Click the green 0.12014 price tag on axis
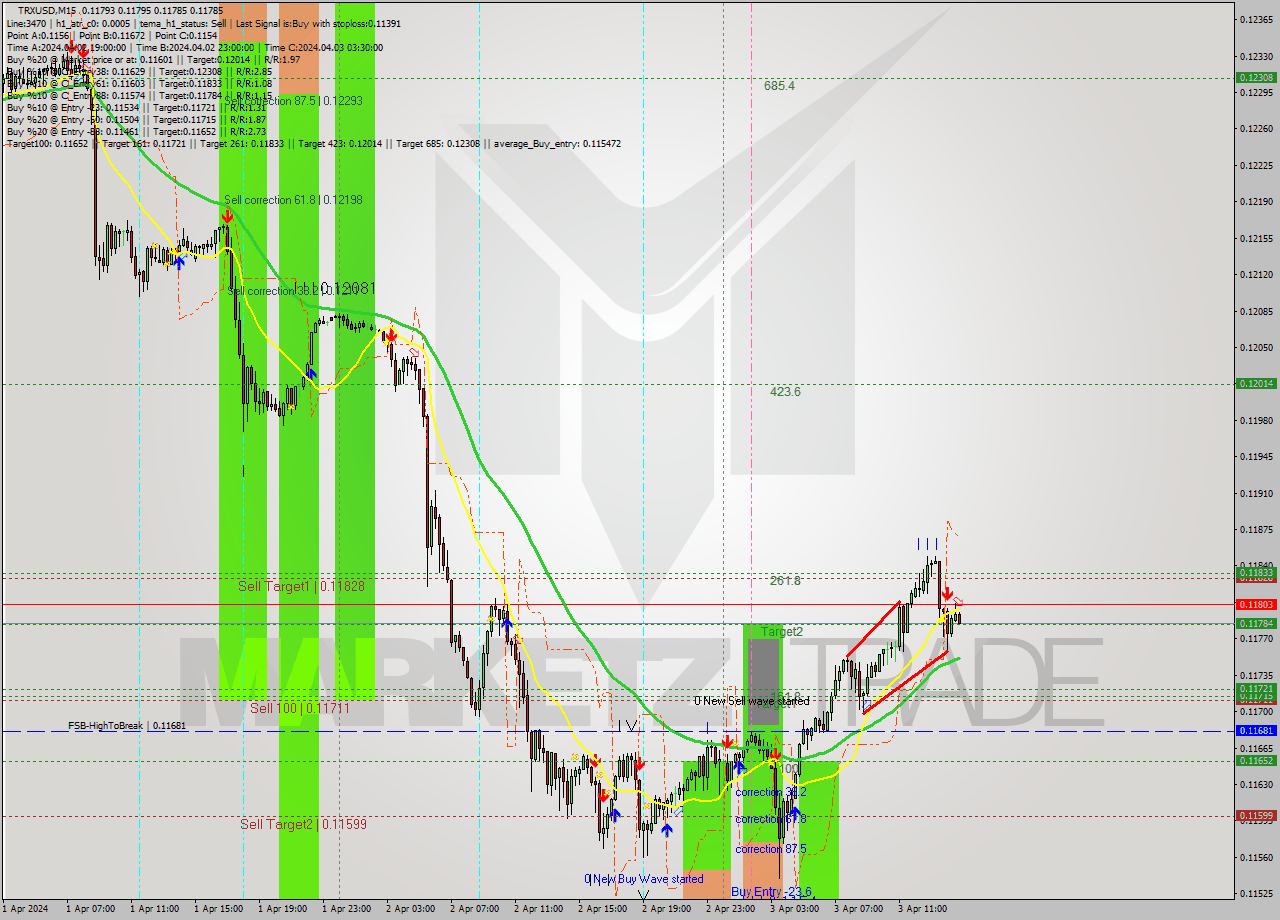Screen dimensions: 1280x920 [x=1256, y=383]
